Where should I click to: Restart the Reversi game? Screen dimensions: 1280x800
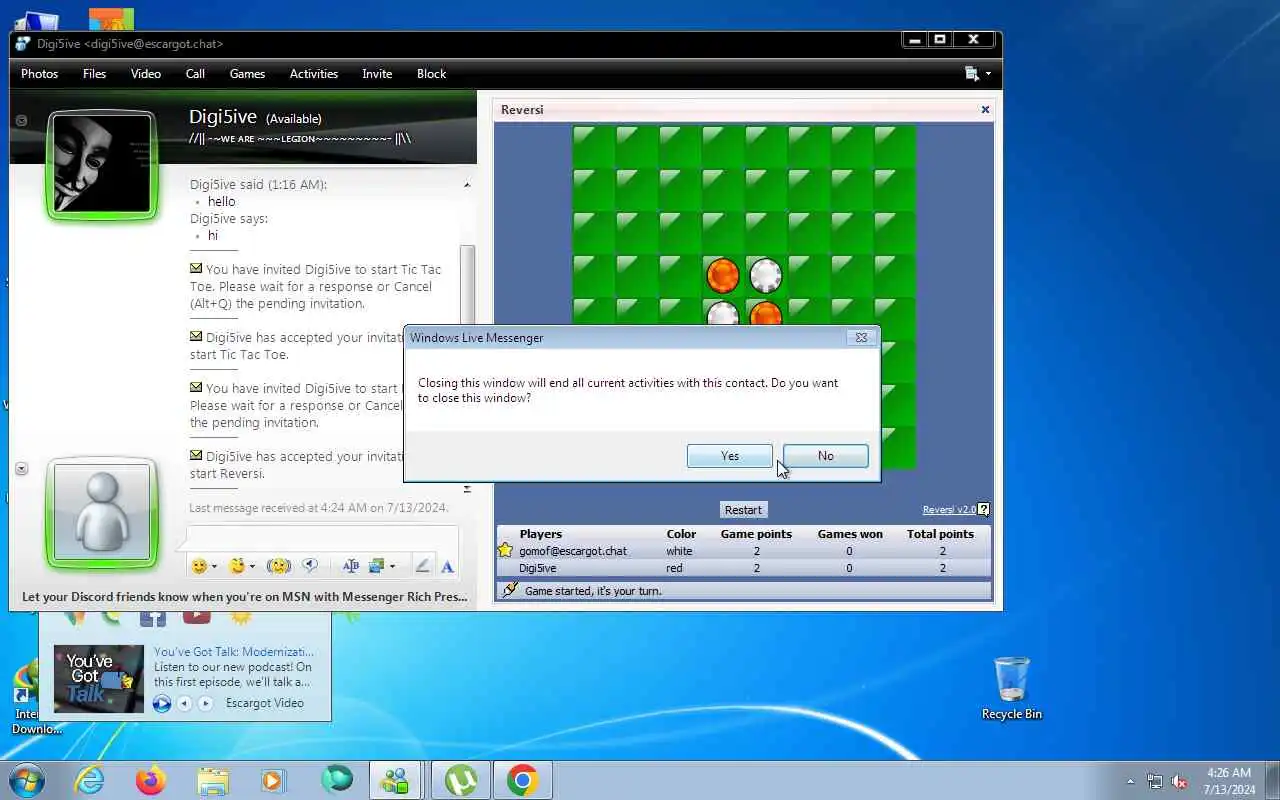(743, 510)
